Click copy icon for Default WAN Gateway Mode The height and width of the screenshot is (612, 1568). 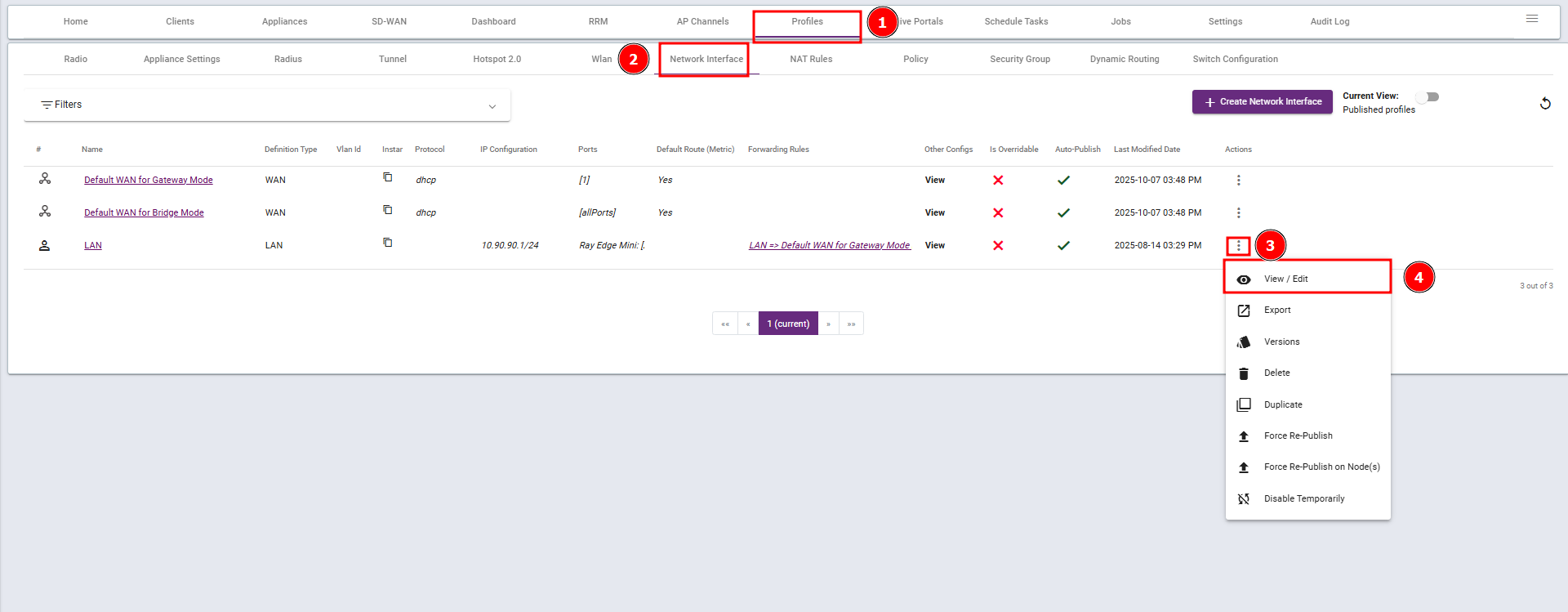[x=388, y=177]
